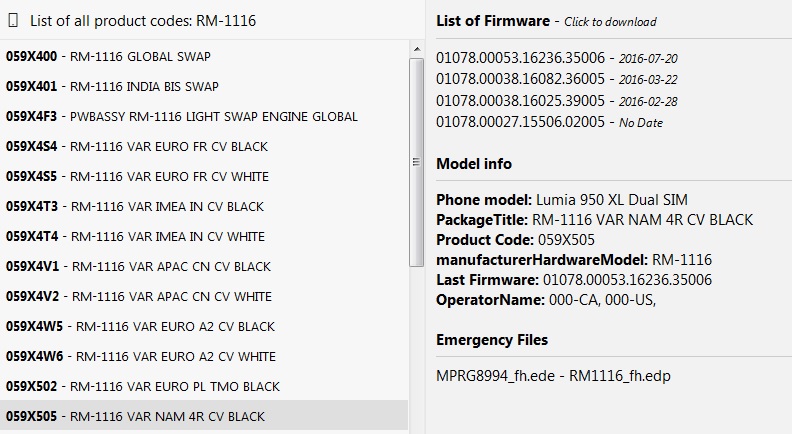This screenshot has width=792, height=434.
Task: Select 059X4S5 VAR EURO FR CV WHITE
Action: coord(204,176)
